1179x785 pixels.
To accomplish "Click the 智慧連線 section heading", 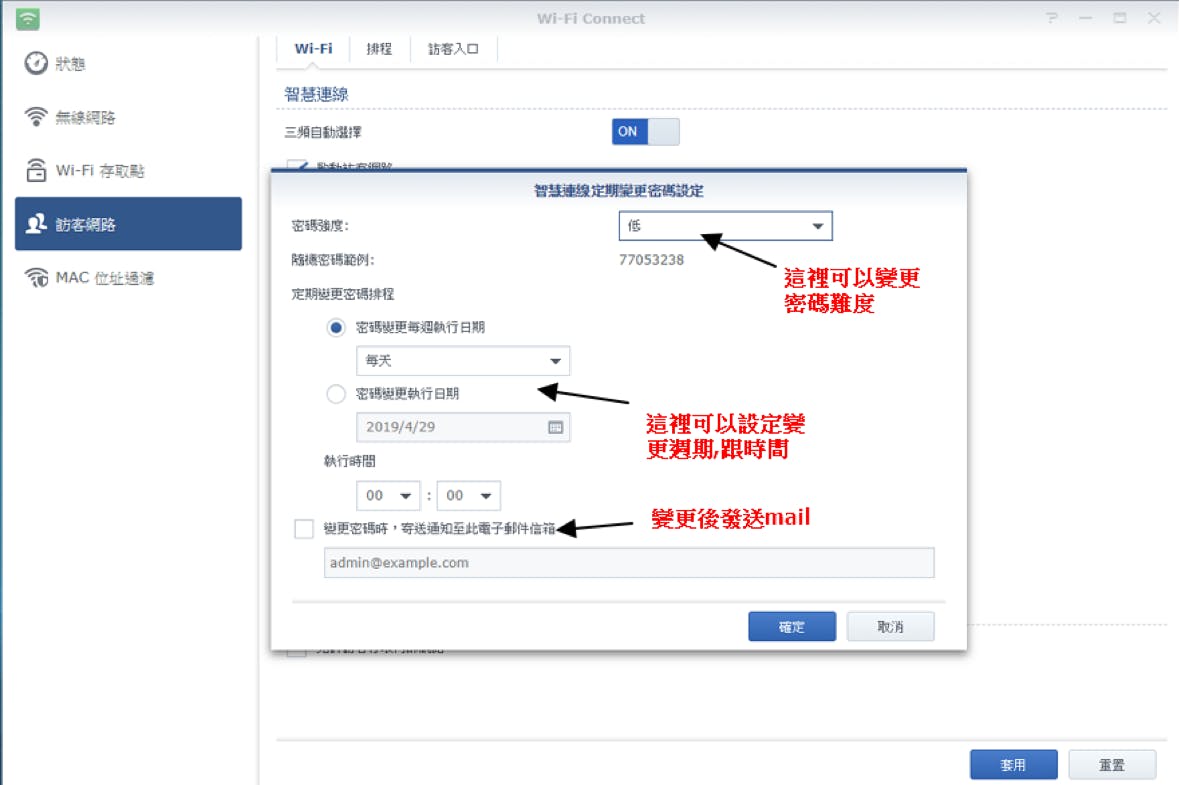I will 317,95.
